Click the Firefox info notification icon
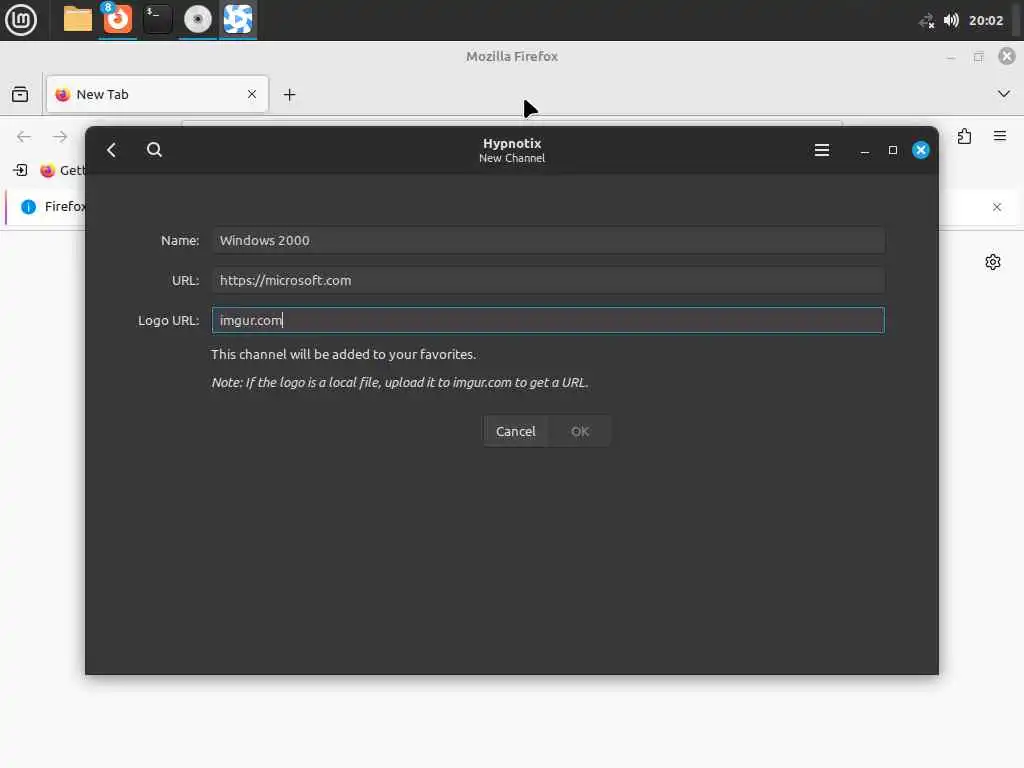Screen dimensions: 1024x768 click(28, 207)
